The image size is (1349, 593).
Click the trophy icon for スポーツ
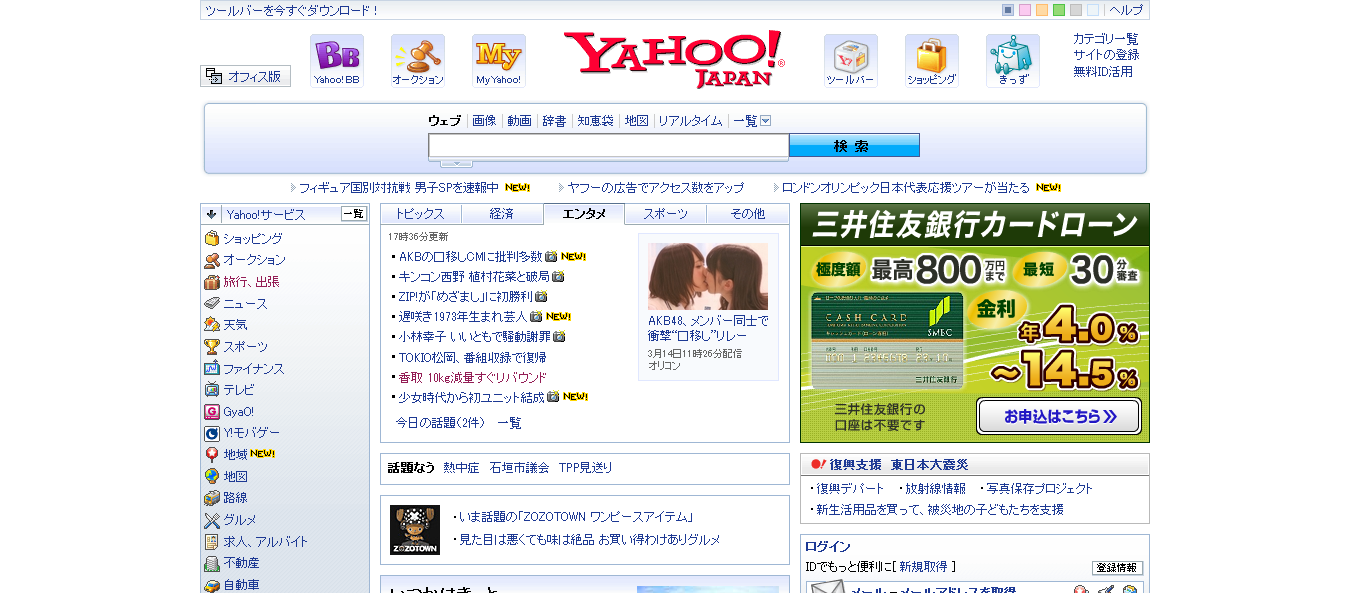coord(212,347)
